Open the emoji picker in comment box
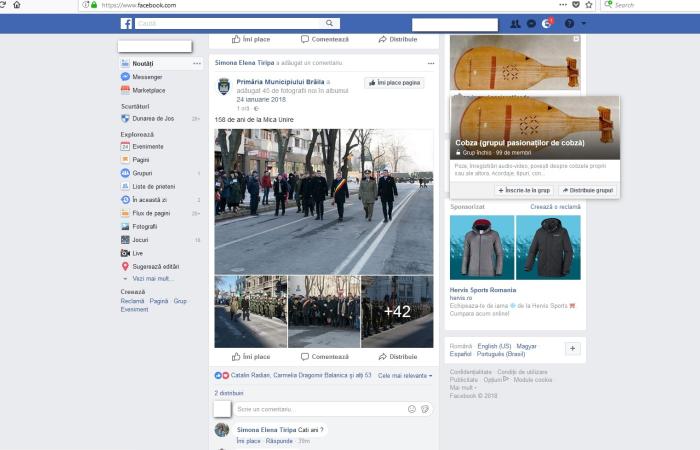This screenshot has width=700, height=450. coord(411,409)
